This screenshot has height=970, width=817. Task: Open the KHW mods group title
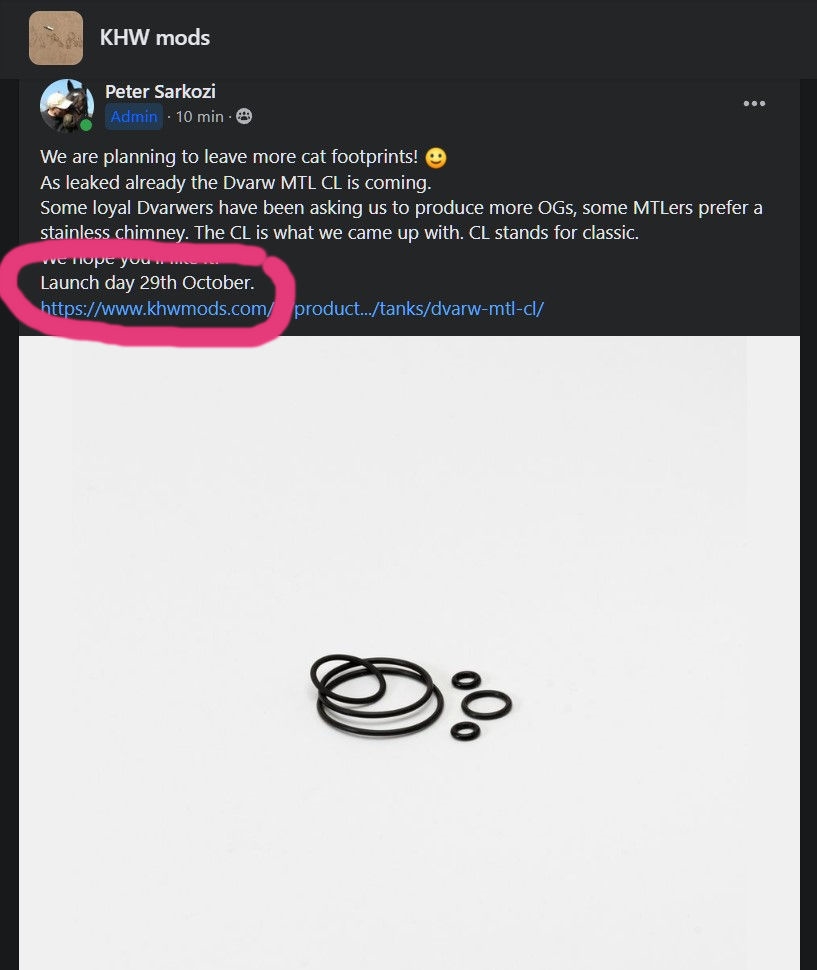point(155,38)
